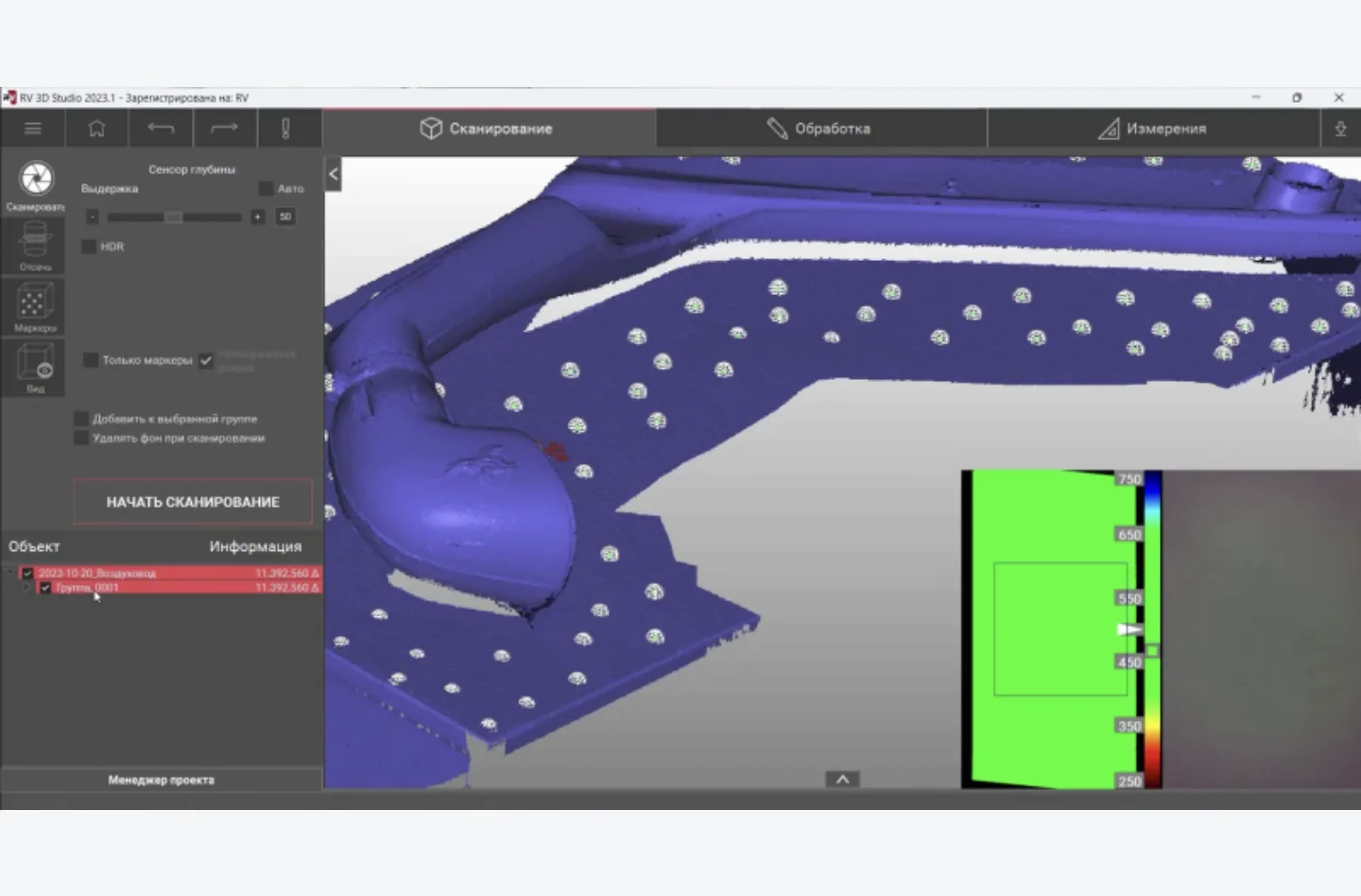Uncheck the 2023-10-20_Воздуховод object checkbox
Image resolution: width=1361 pixels, height=896 pixels.
click(x=27, y=573)
